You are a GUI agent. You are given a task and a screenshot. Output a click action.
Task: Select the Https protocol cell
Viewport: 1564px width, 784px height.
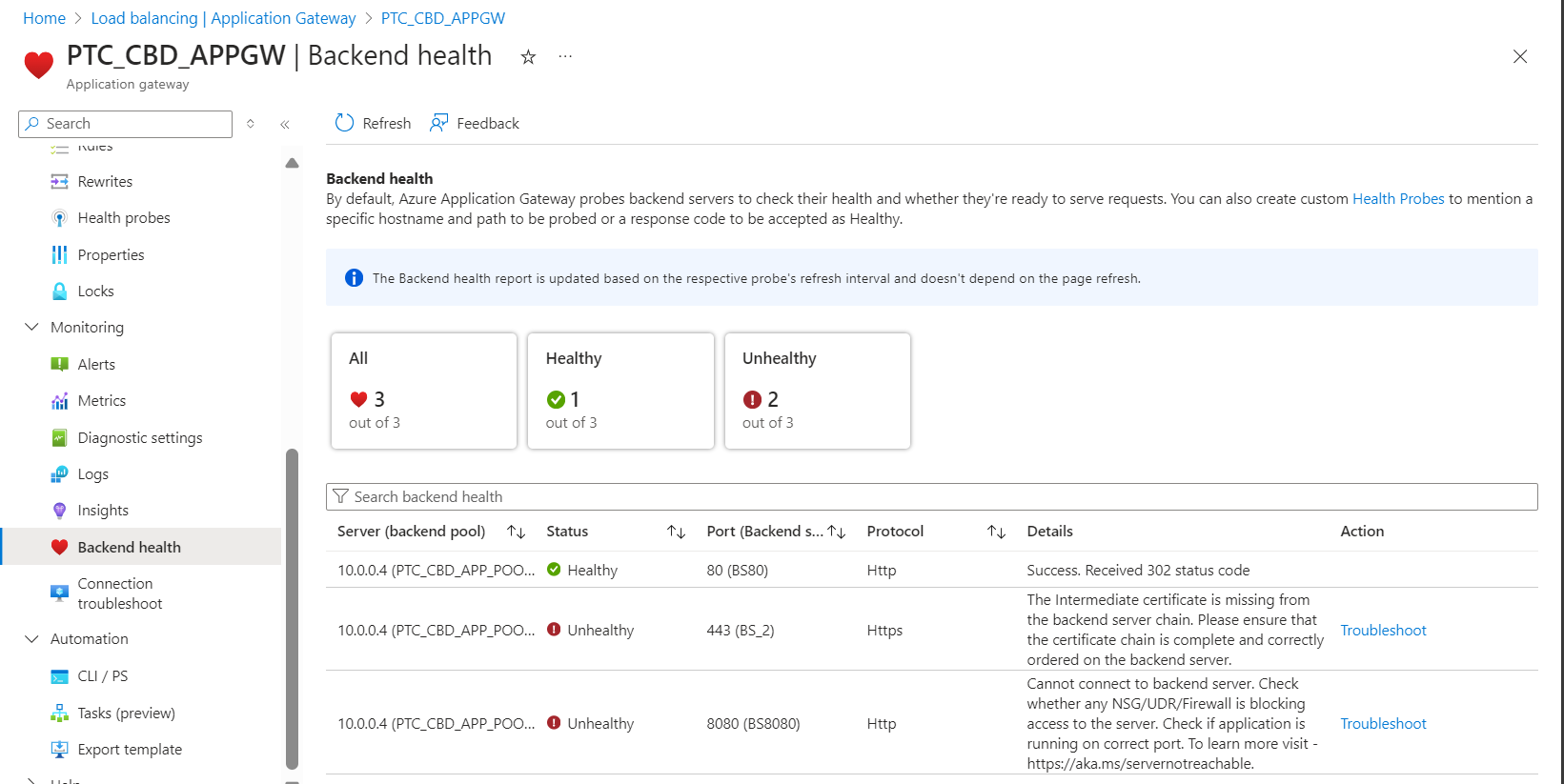(x=884, y=630)
